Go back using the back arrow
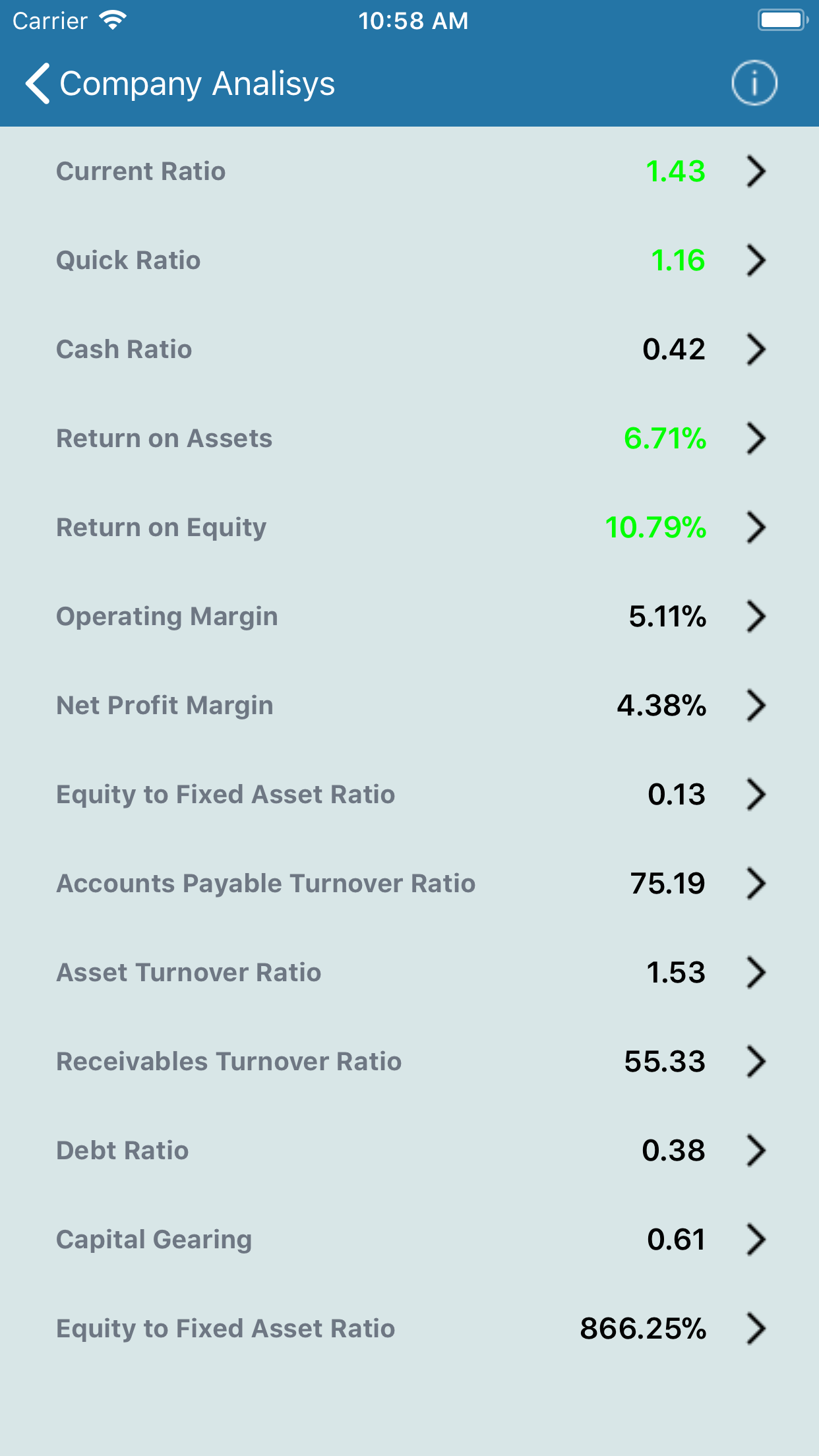 pyautogui.click(x=38, y=84)
